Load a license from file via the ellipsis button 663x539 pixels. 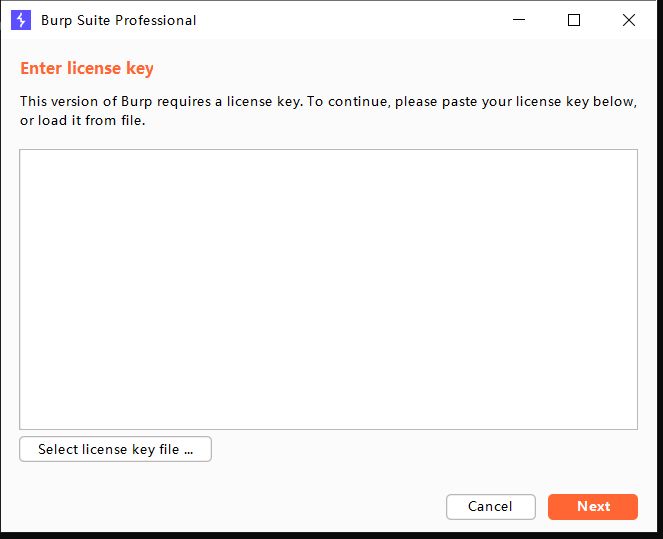(x=115, y=450)
